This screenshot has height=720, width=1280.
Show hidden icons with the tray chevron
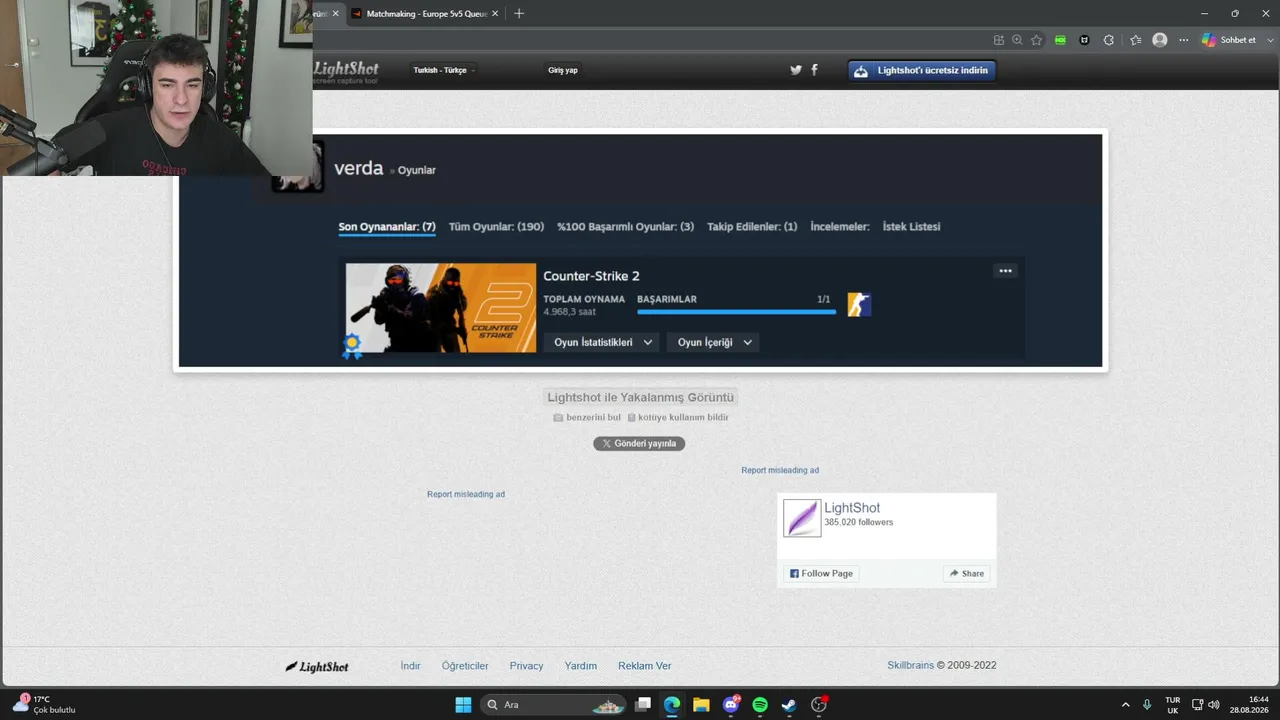[x=1125, y=705]
